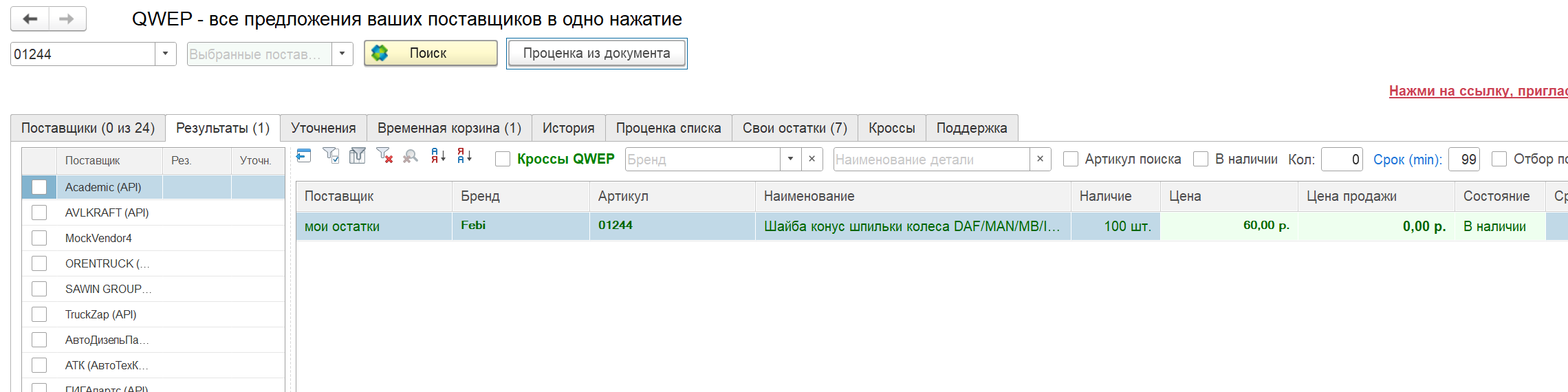
Task: Click the 60,00 р. price cell
Action: coord(1229,226)
